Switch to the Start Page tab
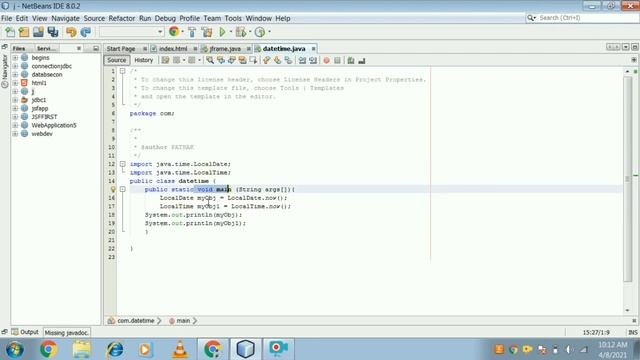The width and height of the screenshot is (640, 360). 121,49
